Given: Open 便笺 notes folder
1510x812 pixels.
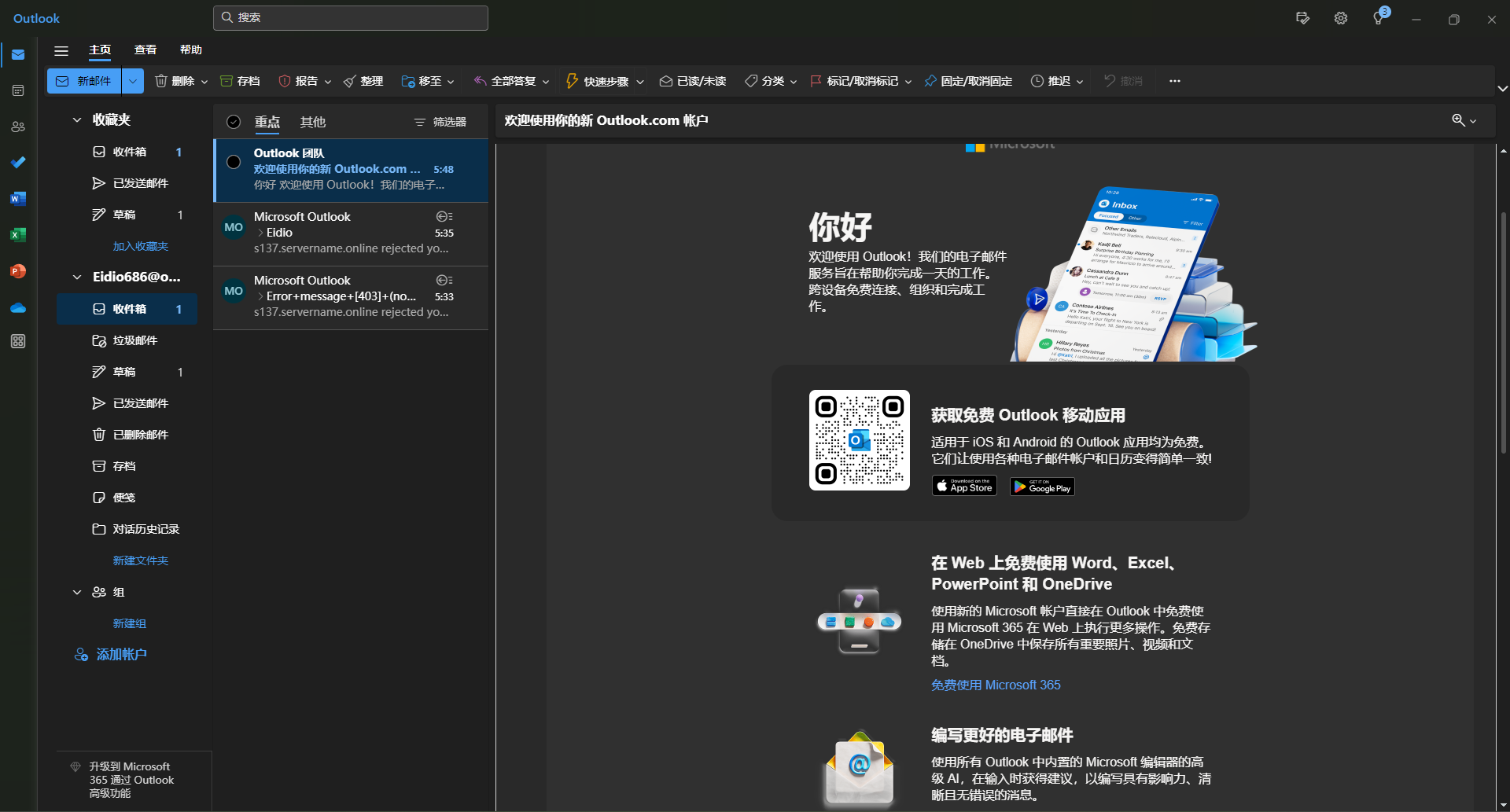Looking at the screenshot, I should point(127,498).
